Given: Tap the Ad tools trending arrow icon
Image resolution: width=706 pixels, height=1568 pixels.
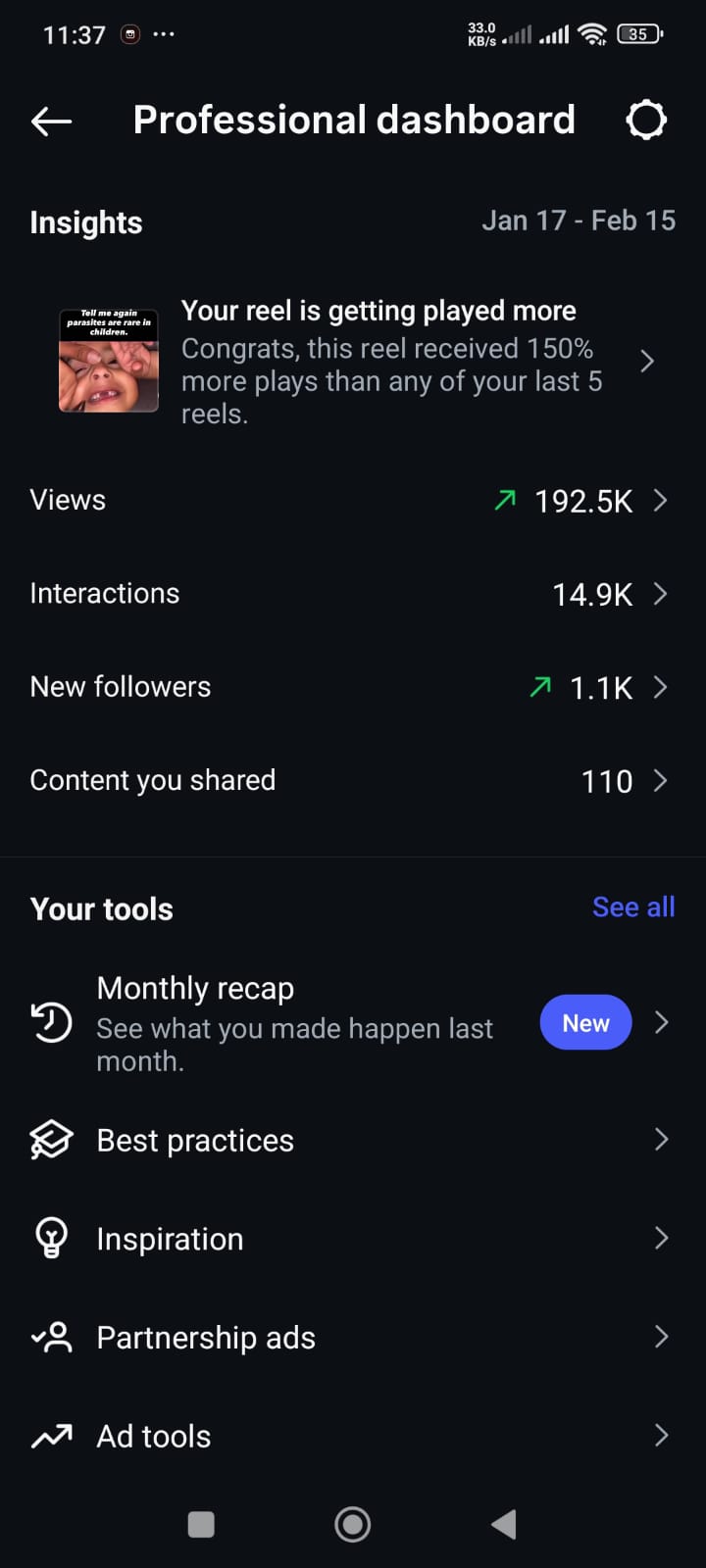Looking at the screenshot, I should point(51,1436).
